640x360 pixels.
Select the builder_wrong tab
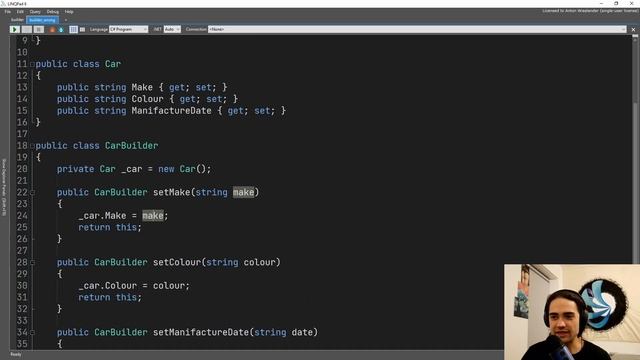point(42,20)
